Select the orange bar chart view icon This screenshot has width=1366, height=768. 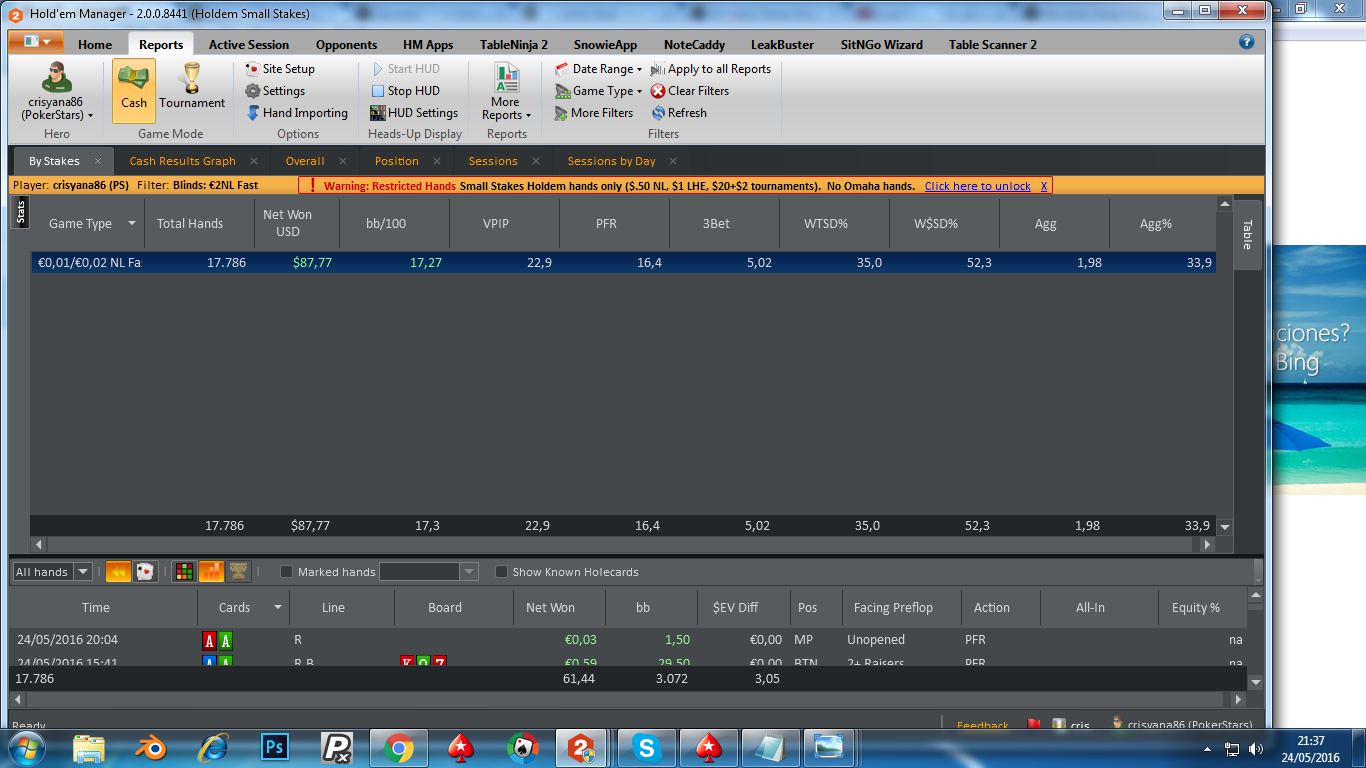click(x=211, y=571)
